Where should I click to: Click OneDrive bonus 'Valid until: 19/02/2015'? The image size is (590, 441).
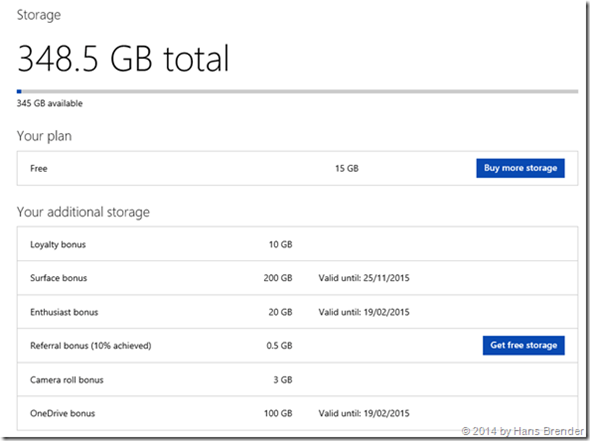(x=364, y=414)
